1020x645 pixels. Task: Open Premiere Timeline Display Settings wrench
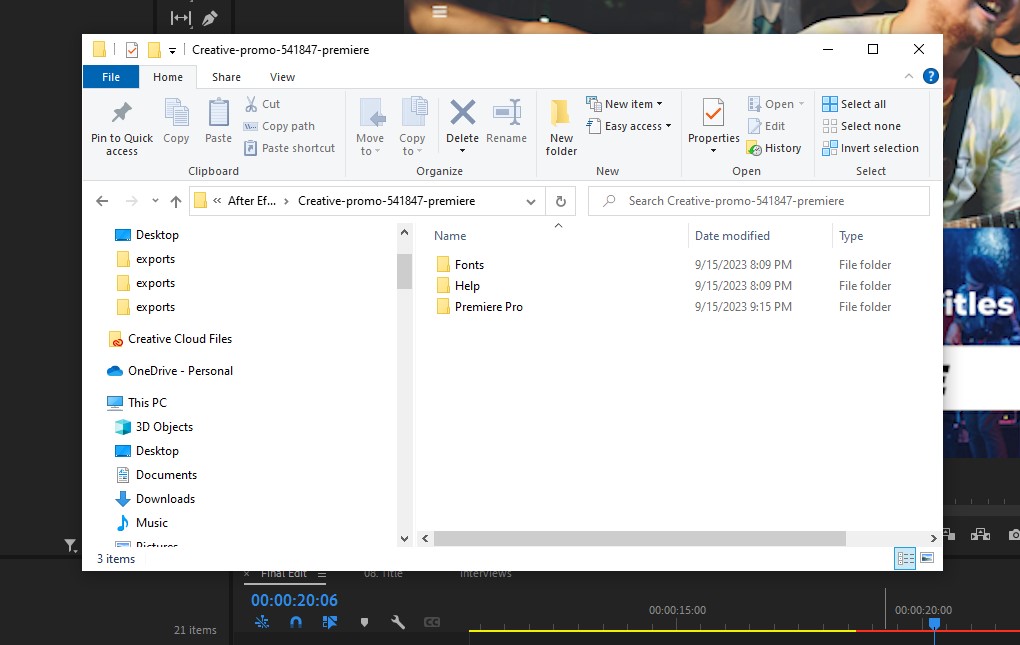pyautogui.click(x=398, y=622)
